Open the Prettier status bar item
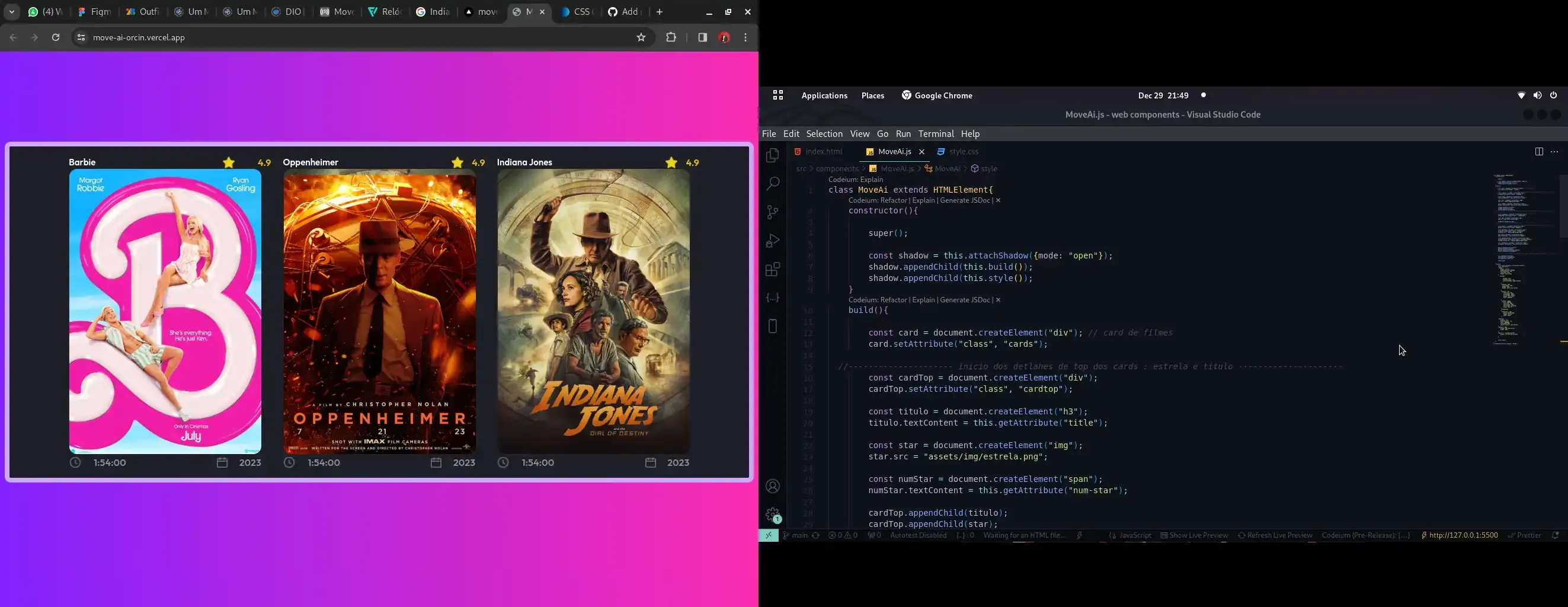The height and width of the screenshot is (607, 1568). point(1524,535)
